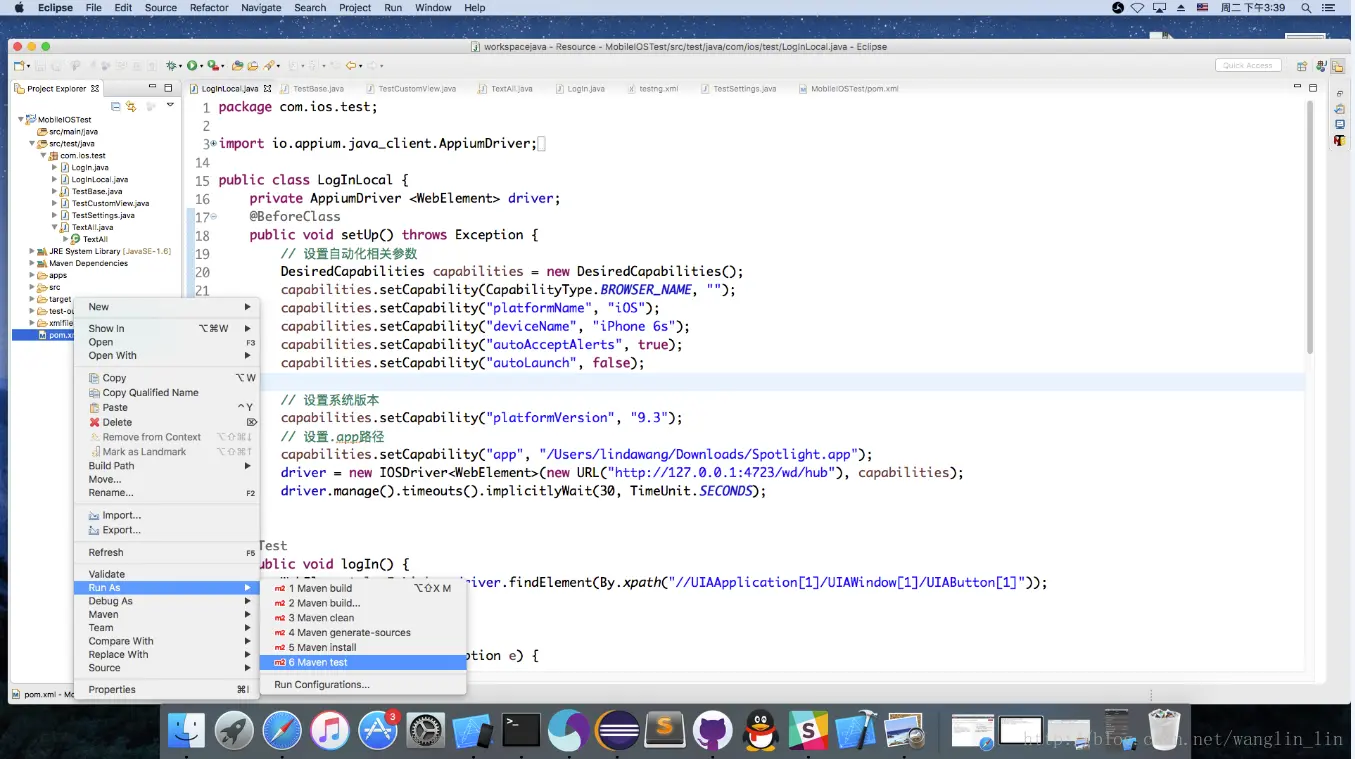The image size is (1355, 759).
Task: Open Project Explorer view menu triangle
Action: coord(170,105)
